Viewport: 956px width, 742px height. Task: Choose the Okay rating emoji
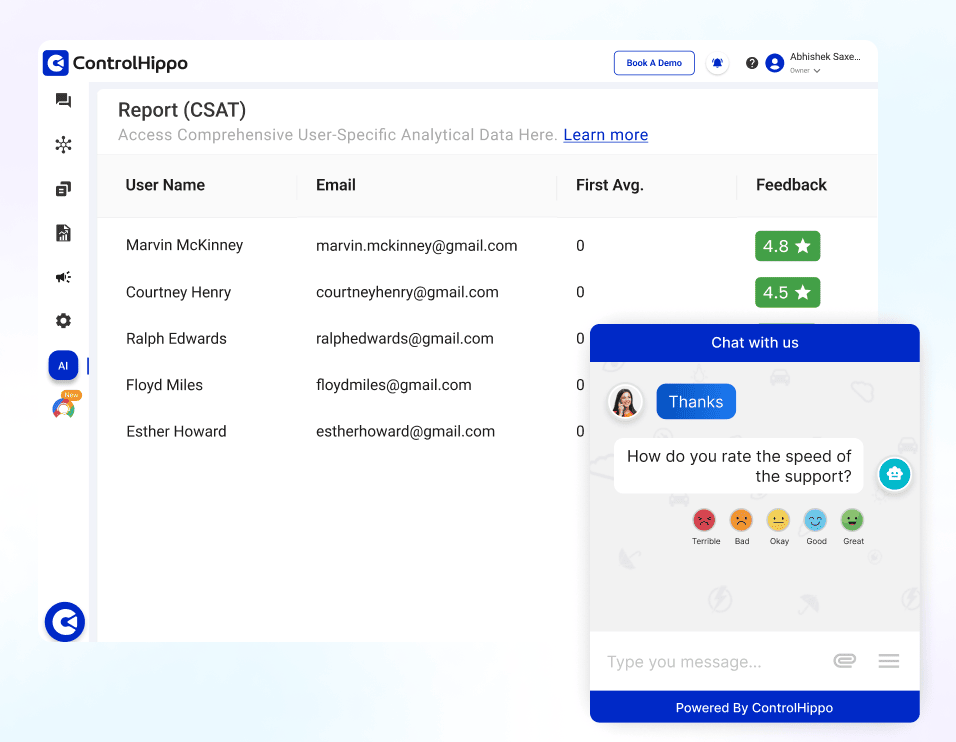click(x=779, y=521)
